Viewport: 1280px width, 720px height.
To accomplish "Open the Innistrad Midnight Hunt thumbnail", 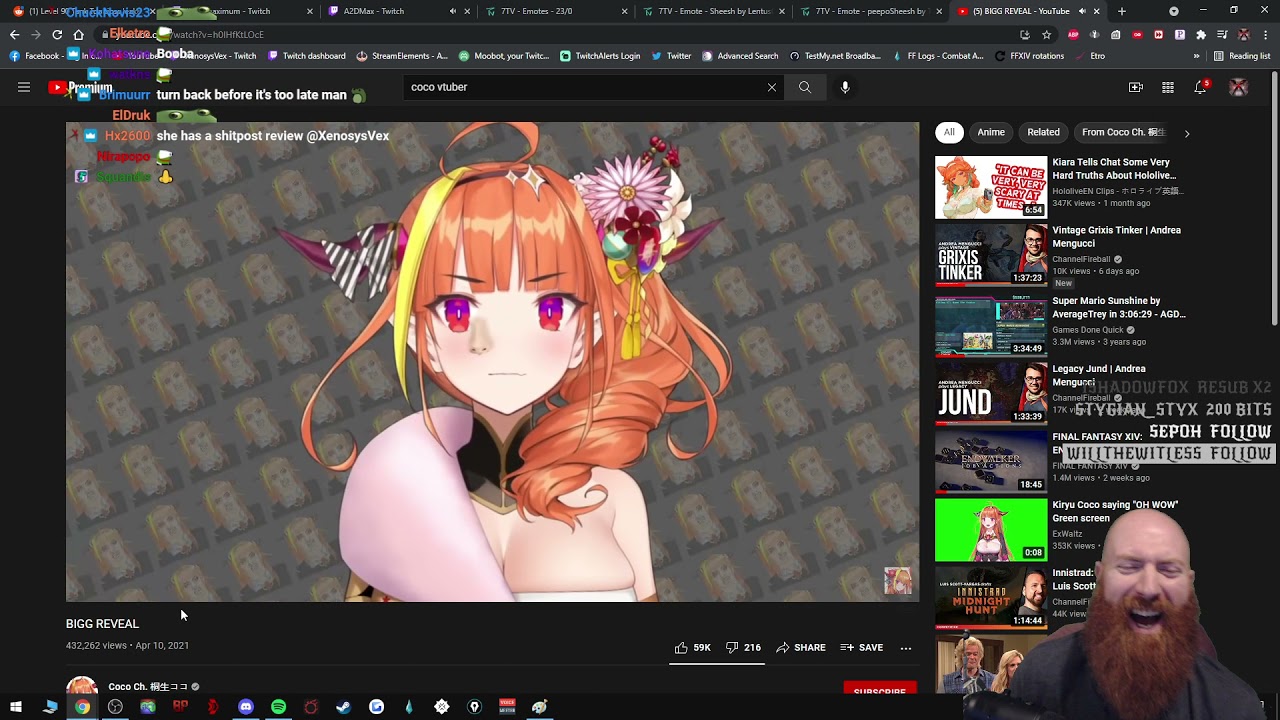I will 991,597.
